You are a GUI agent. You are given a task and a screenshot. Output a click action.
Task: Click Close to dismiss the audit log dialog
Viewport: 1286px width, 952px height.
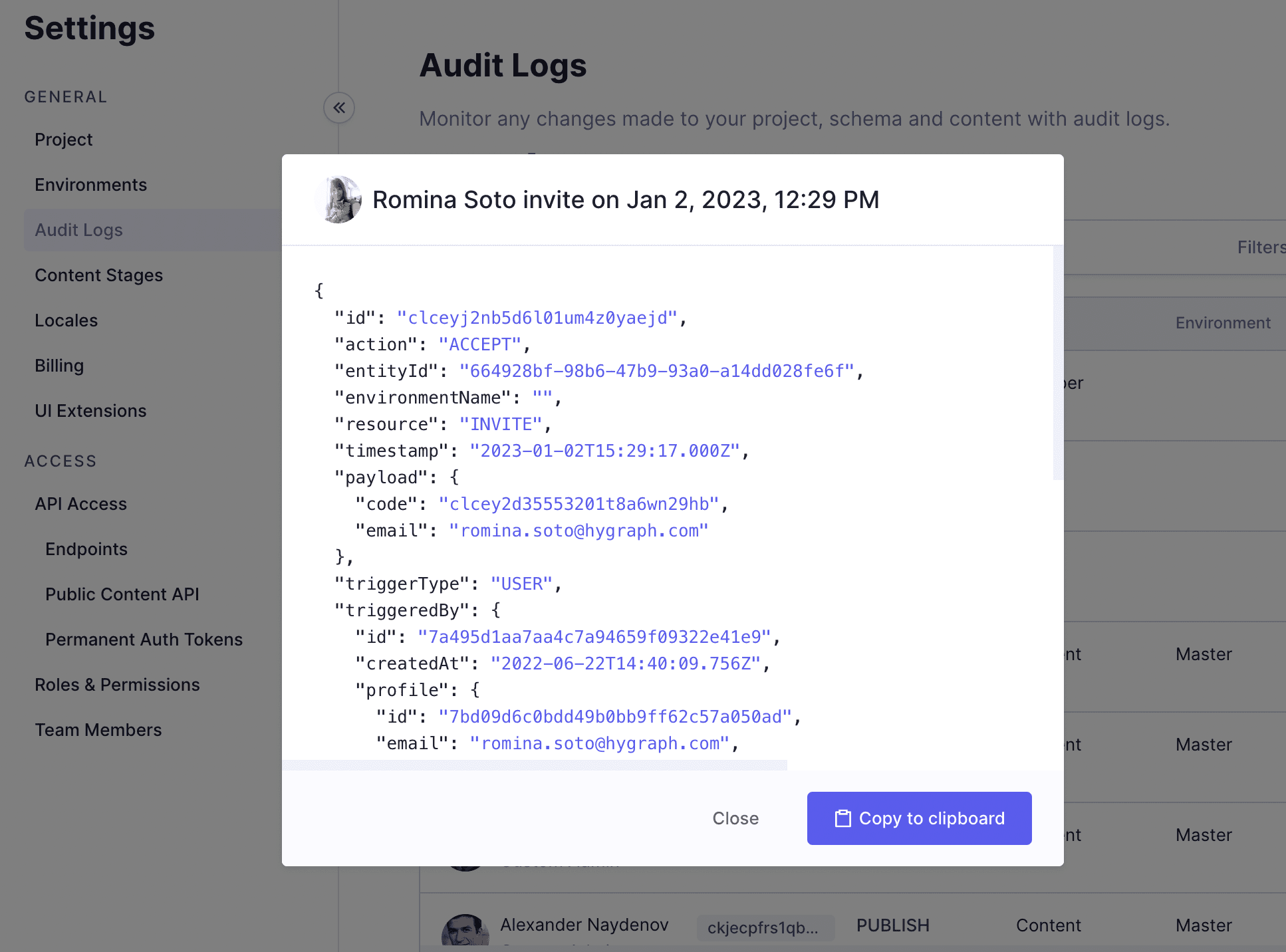coord(735,818)
